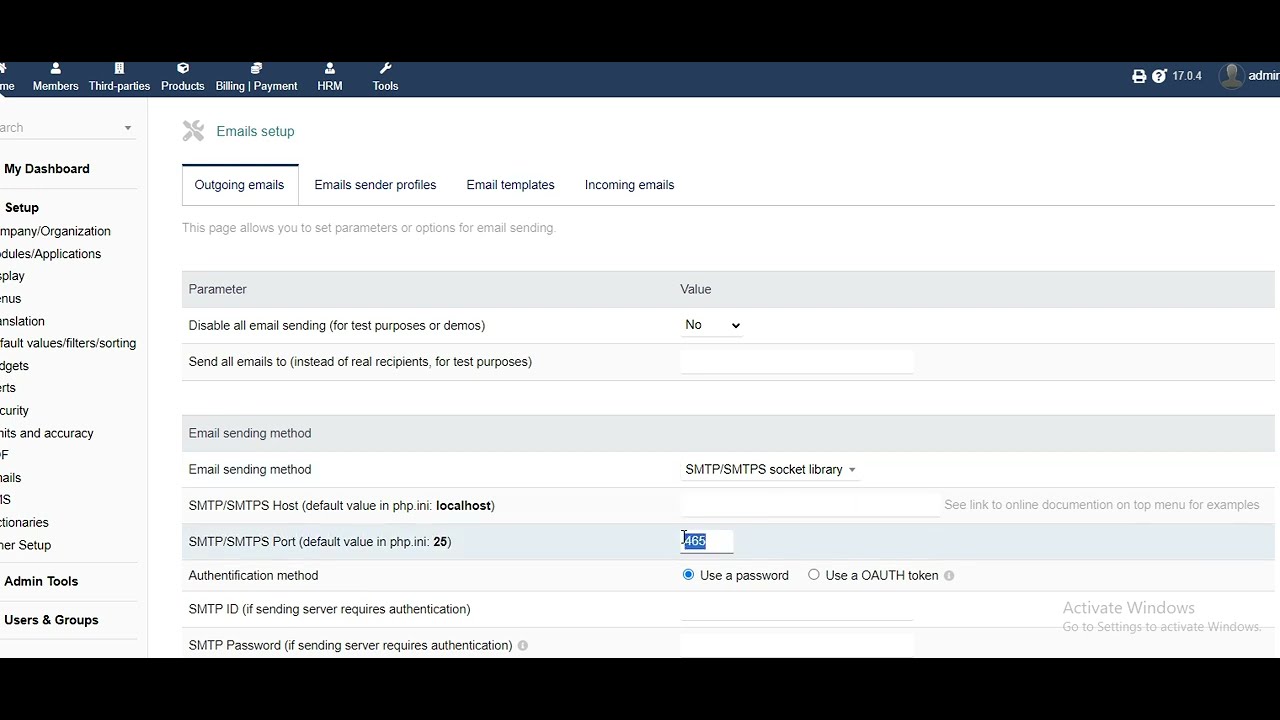Open My Dashboard in sidebar

(x=47, y=169)
